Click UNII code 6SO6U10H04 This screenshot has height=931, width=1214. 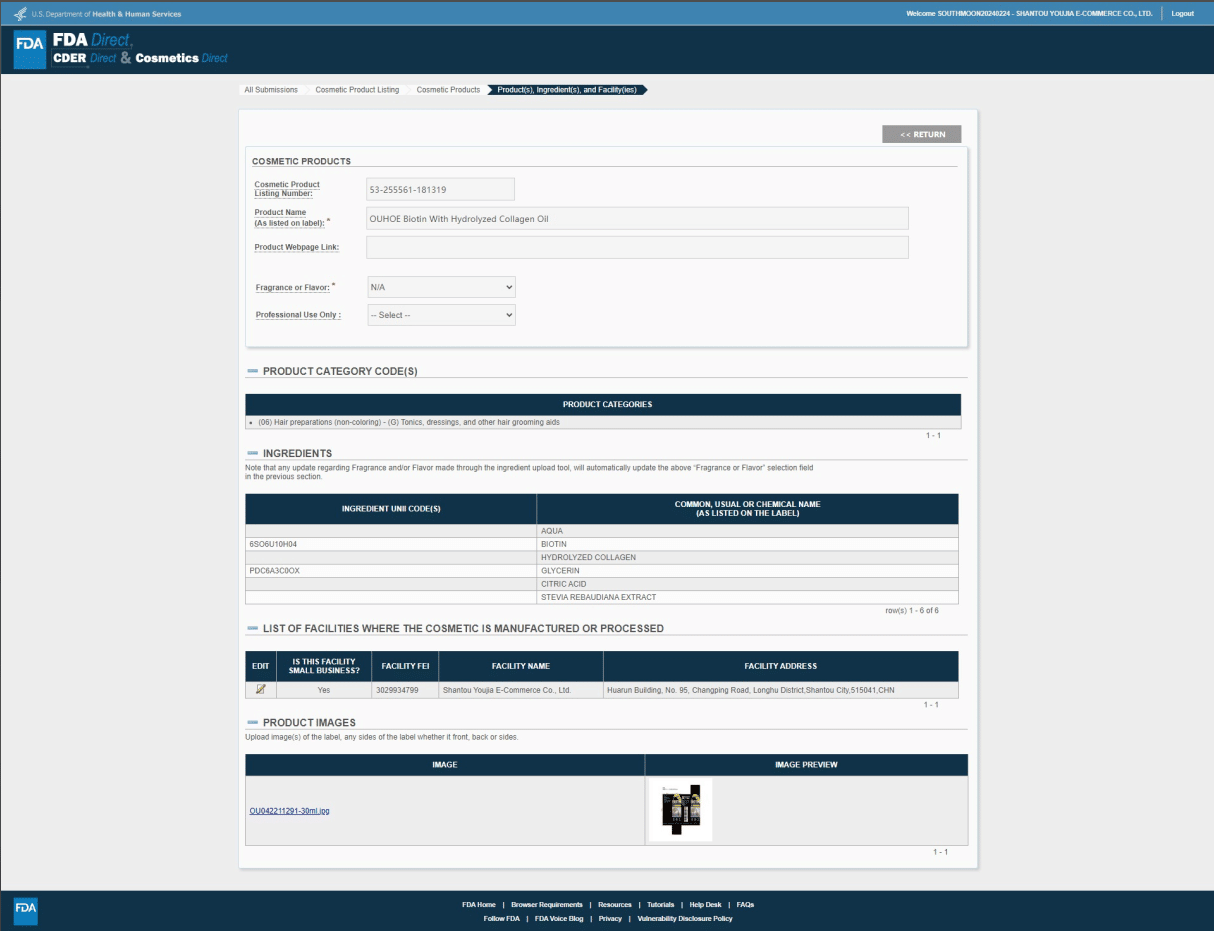pyautogui.click(x=273, y=544)
